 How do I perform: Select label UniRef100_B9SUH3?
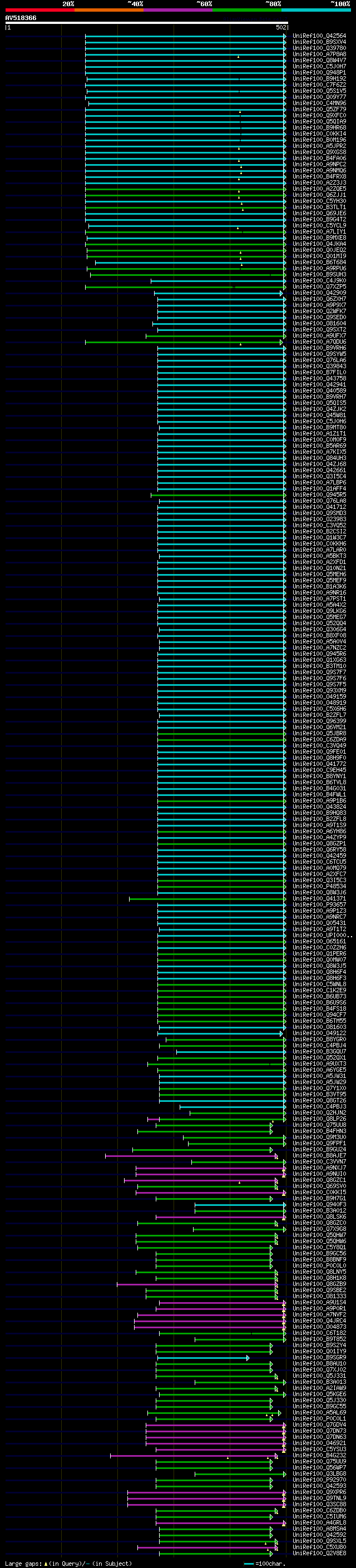tap(319, 275)
